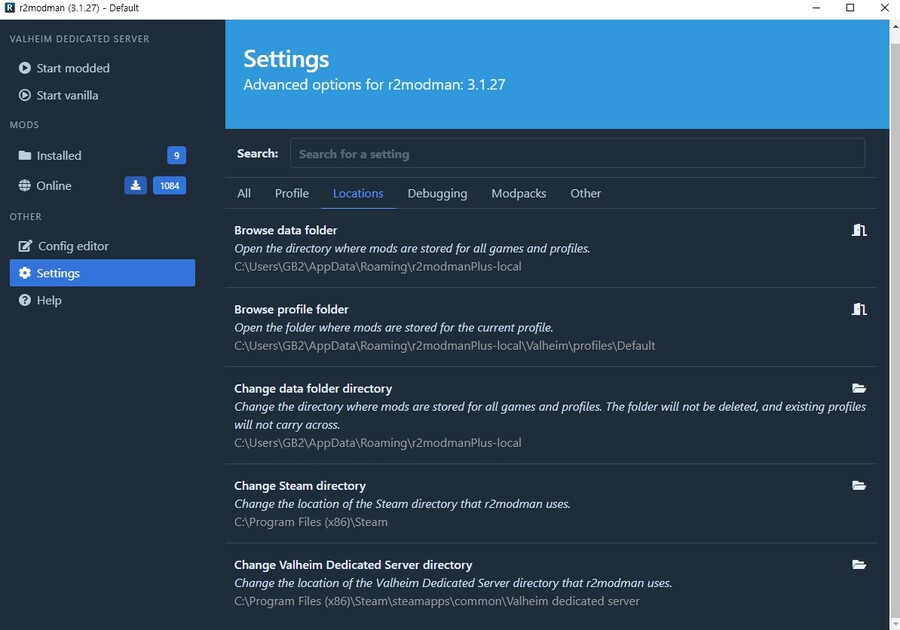The height and width of the screenshot is (630, 900).
Task: Select the Debugging tab
Action: pyautogui.click(x=437, y=193)
